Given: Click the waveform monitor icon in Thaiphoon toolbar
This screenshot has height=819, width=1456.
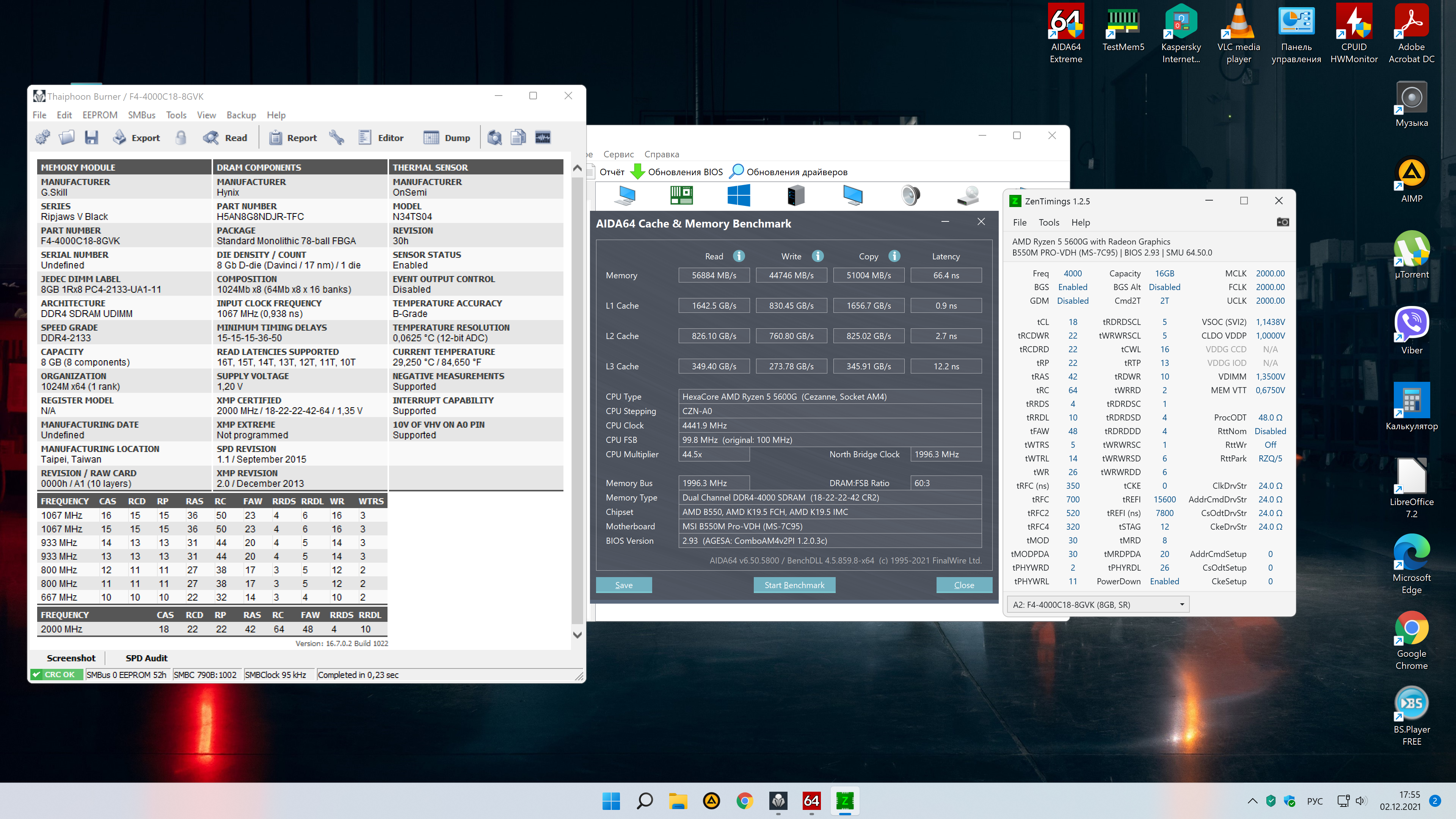Looking at the screenshot, I should (x=543, y=137).
